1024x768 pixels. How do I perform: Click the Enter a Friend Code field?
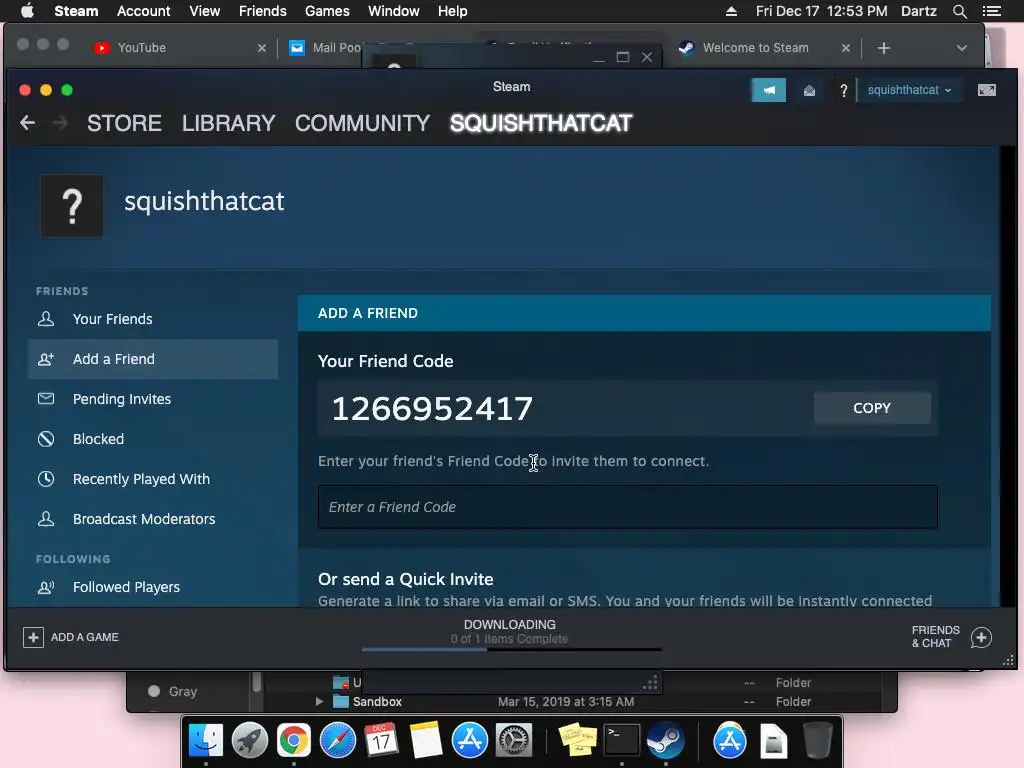[x=628, y=507]
